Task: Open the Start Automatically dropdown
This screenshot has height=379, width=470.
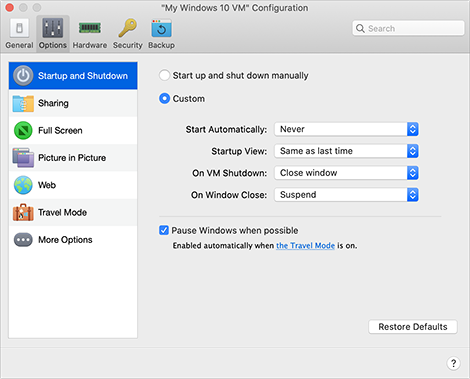Action: (346, 129)
